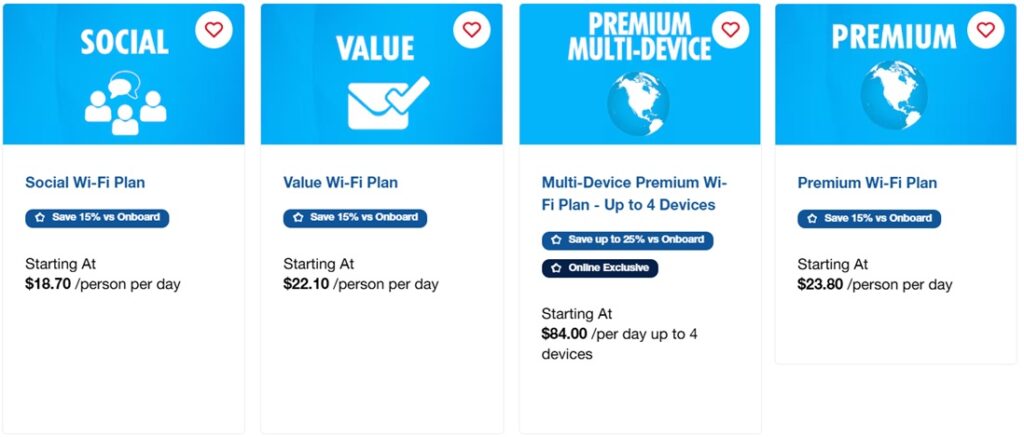Favorite the Premium Multi-Device plan heart
Screen dimensions: 1024x437
pyautogui.click(x=730, y=30)
